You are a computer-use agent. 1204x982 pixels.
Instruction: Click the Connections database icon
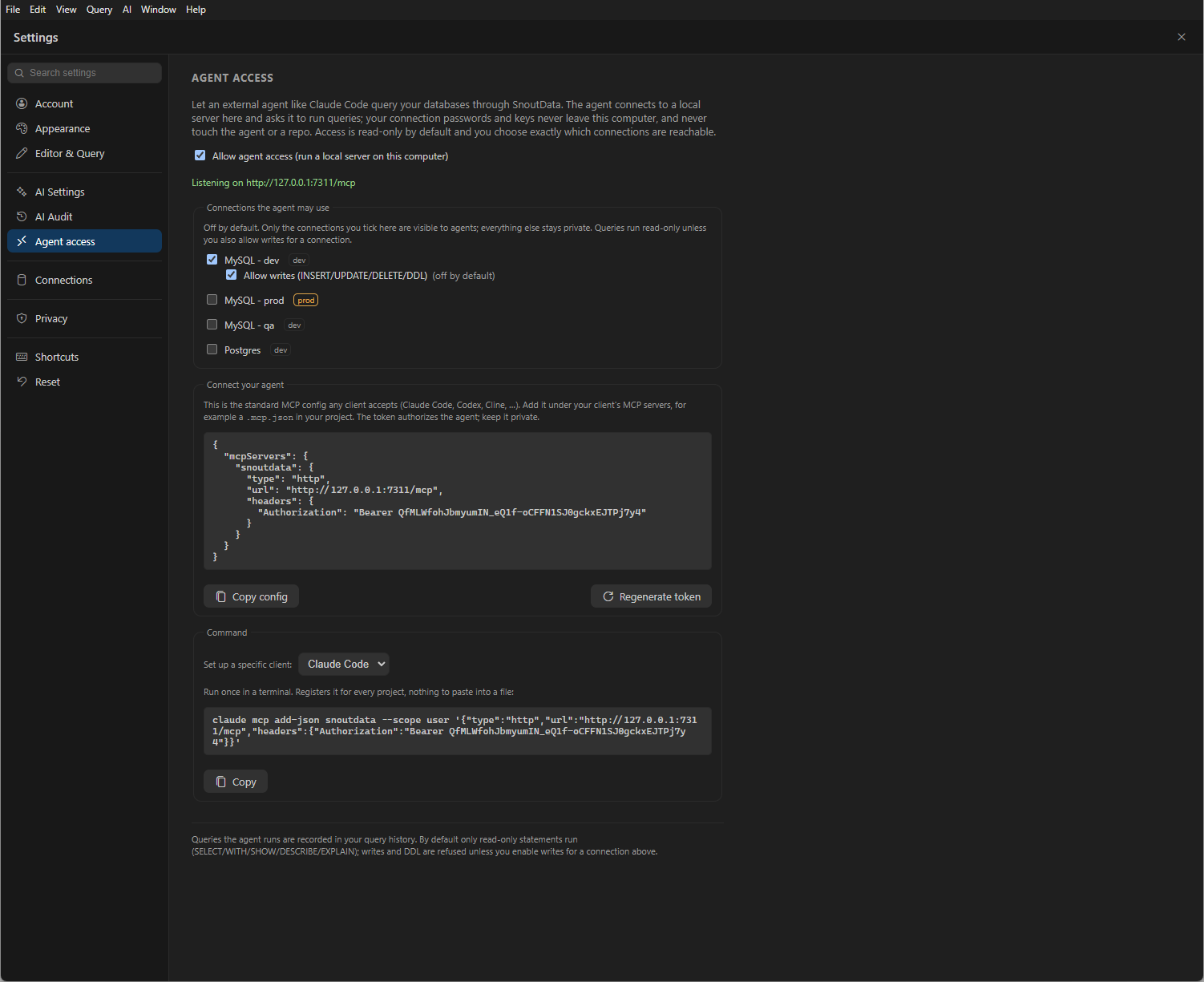pyautogui.click(x=22, y=280)
